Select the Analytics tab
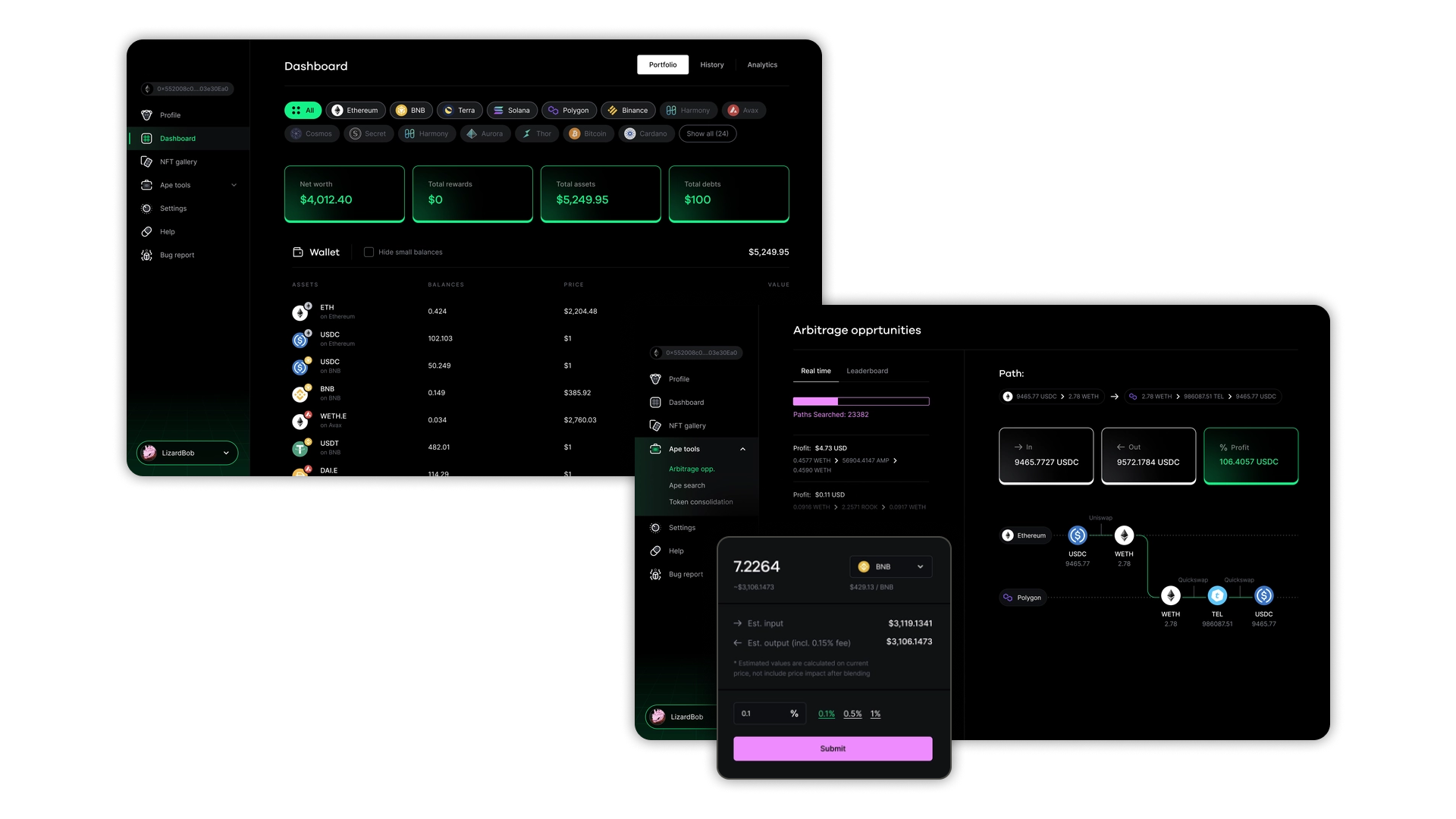This screenshot has width=1456, height=819. [x=762, y=64]
